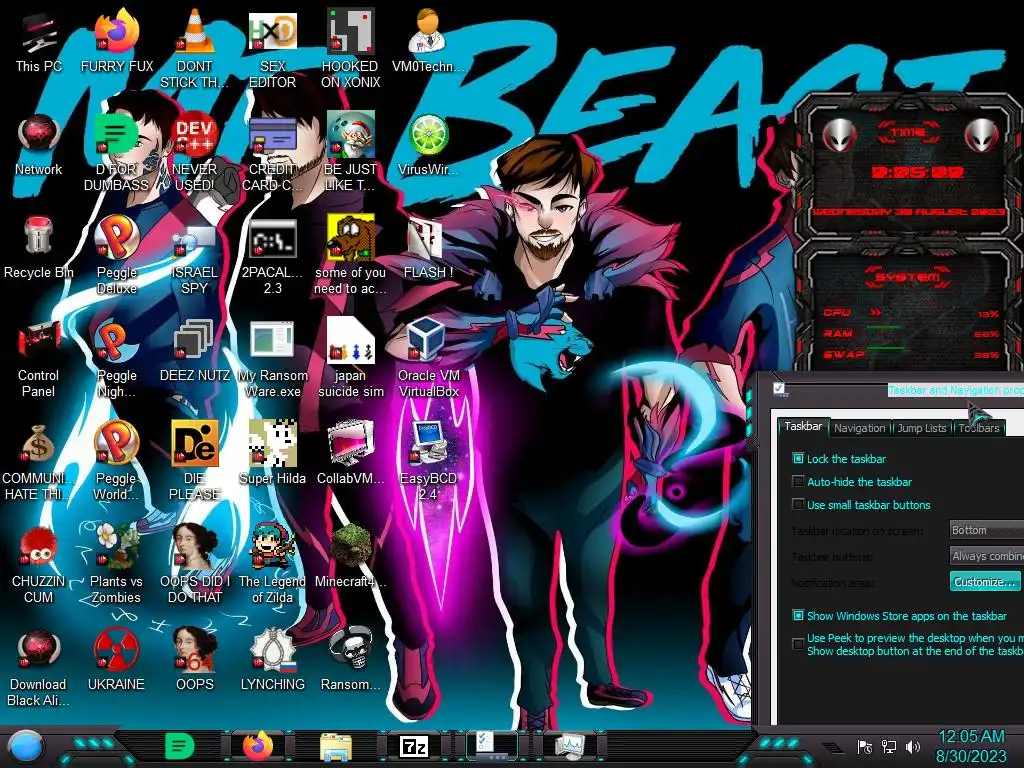Open the Ransom... skull icon
The image size is (1024, 768).
pos(350,660)
